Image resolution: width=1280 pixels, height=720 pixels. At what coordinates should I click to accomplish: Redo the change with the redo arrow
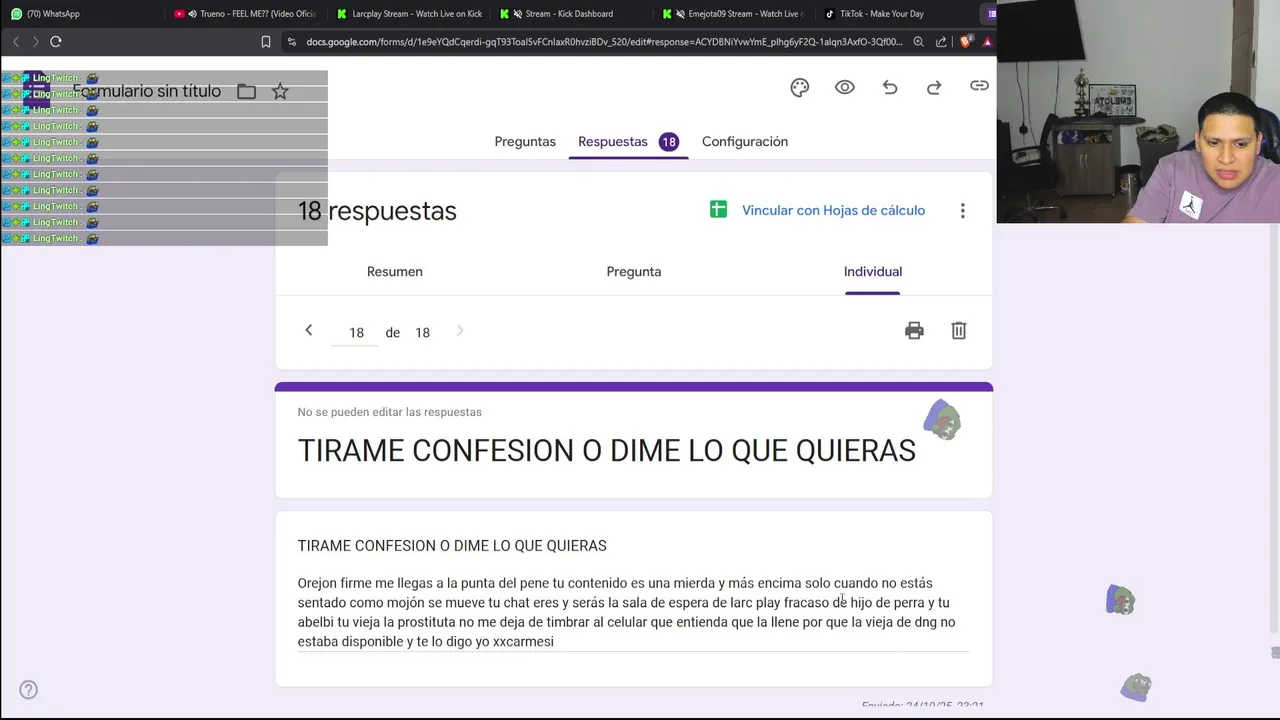point(934,87)
